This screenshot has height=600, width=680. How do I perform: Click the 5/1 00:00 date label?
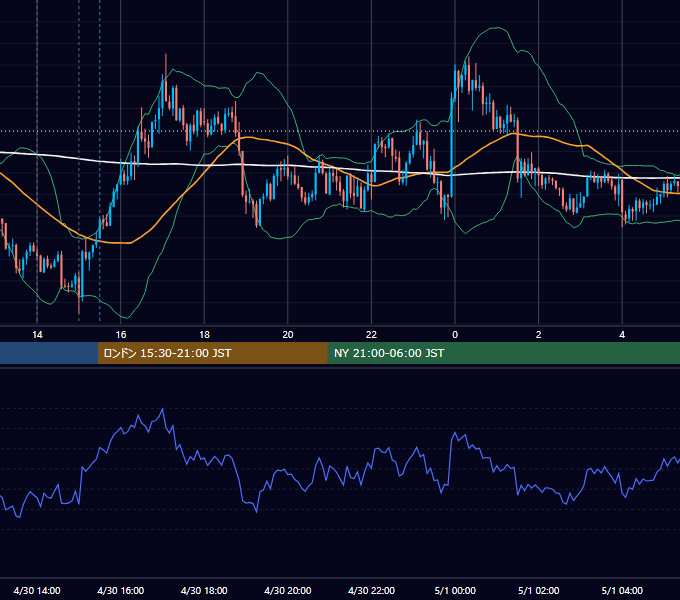(455, 590)
